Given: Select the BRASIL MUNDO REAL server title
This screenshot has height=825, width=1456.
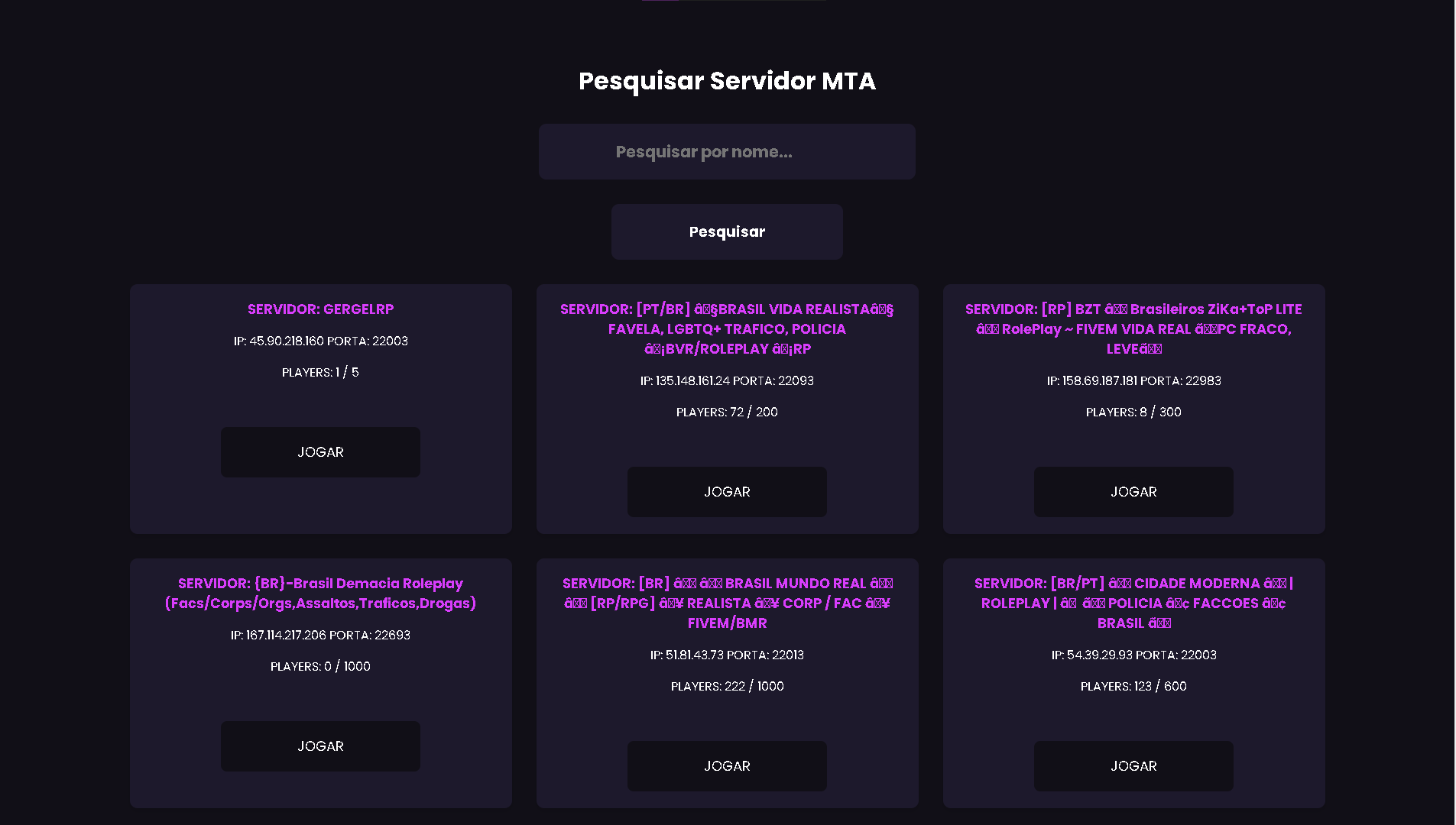Looking at the screenshot, I should tap(726, 603).
